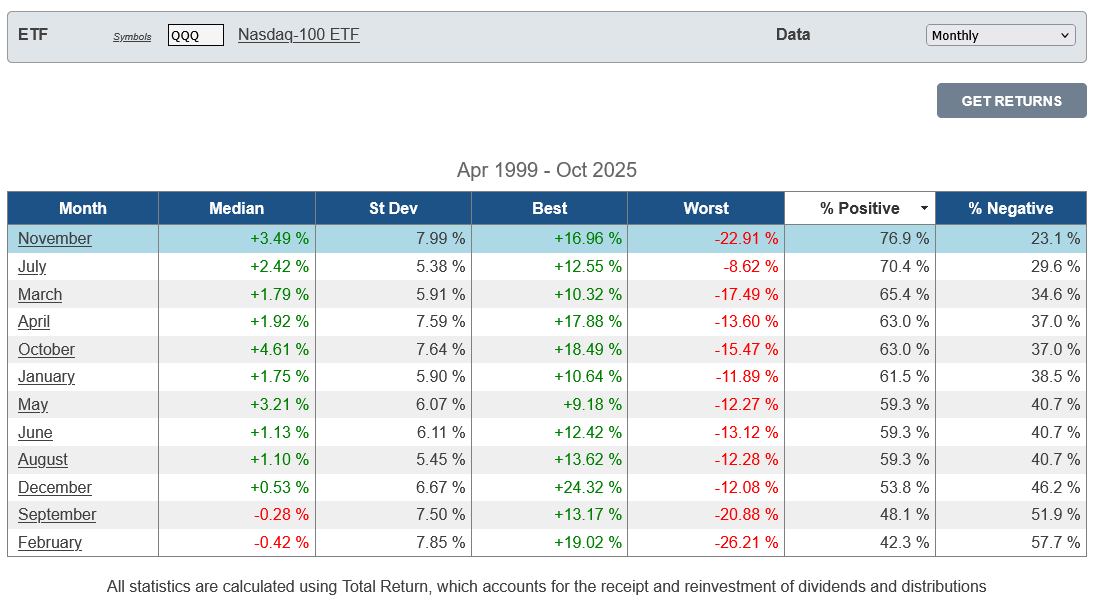View January monthly details link
The width and height of the screenshot is (1095, 603).
click(46, 377)
